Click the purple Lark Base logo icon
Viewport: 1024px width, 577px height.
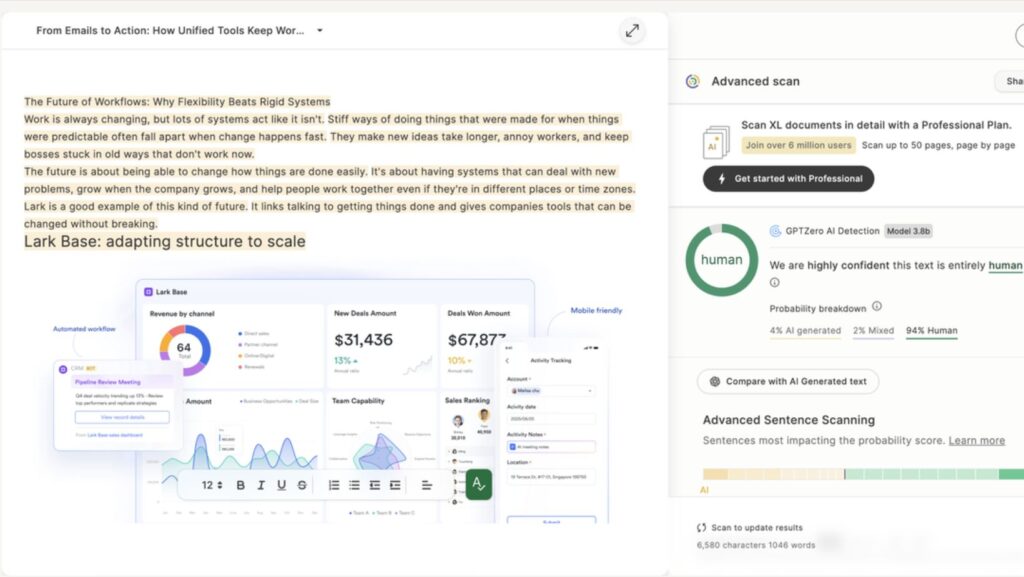[148, 292]
